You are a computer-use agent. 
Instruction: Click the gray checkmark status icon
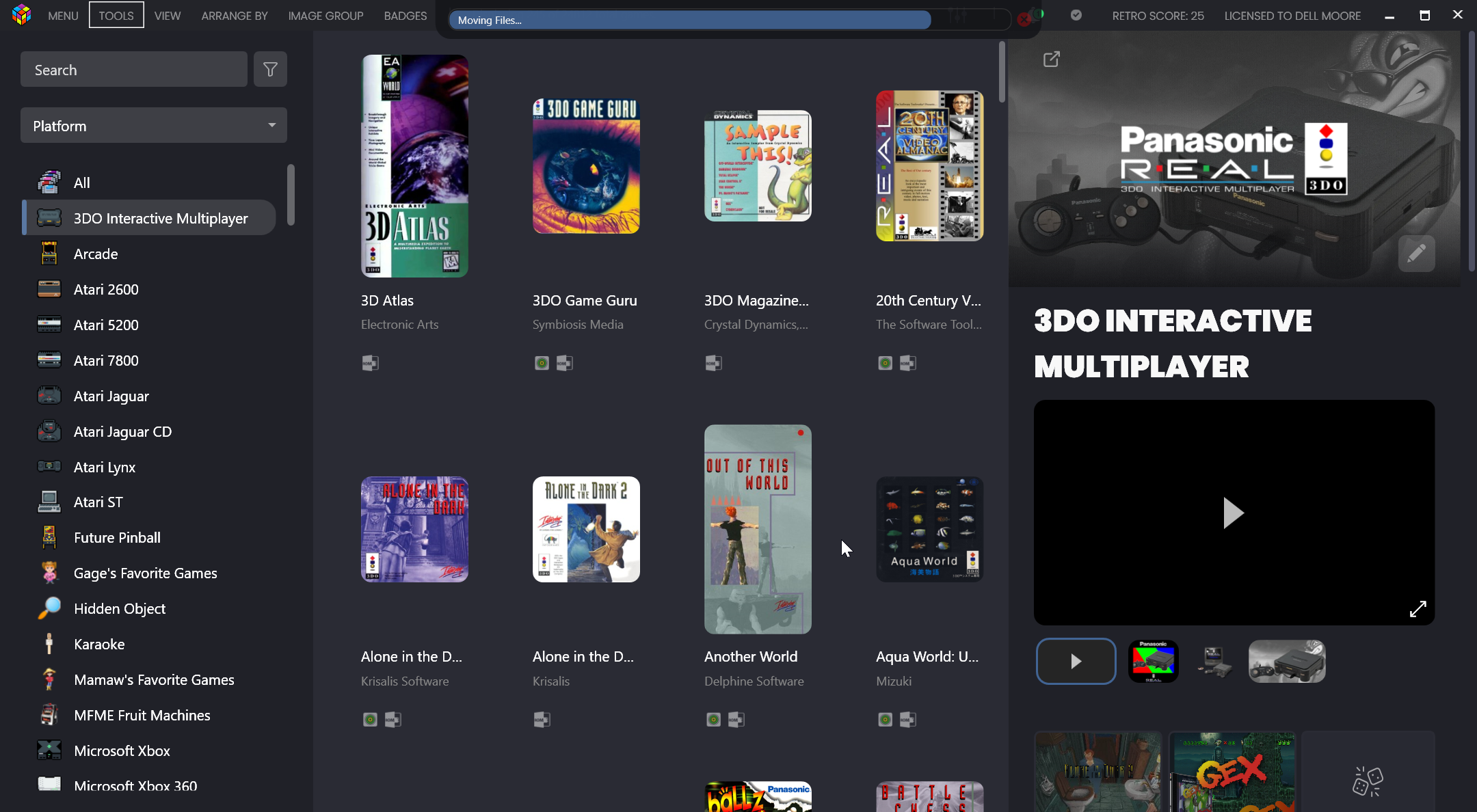[1076, 15]
